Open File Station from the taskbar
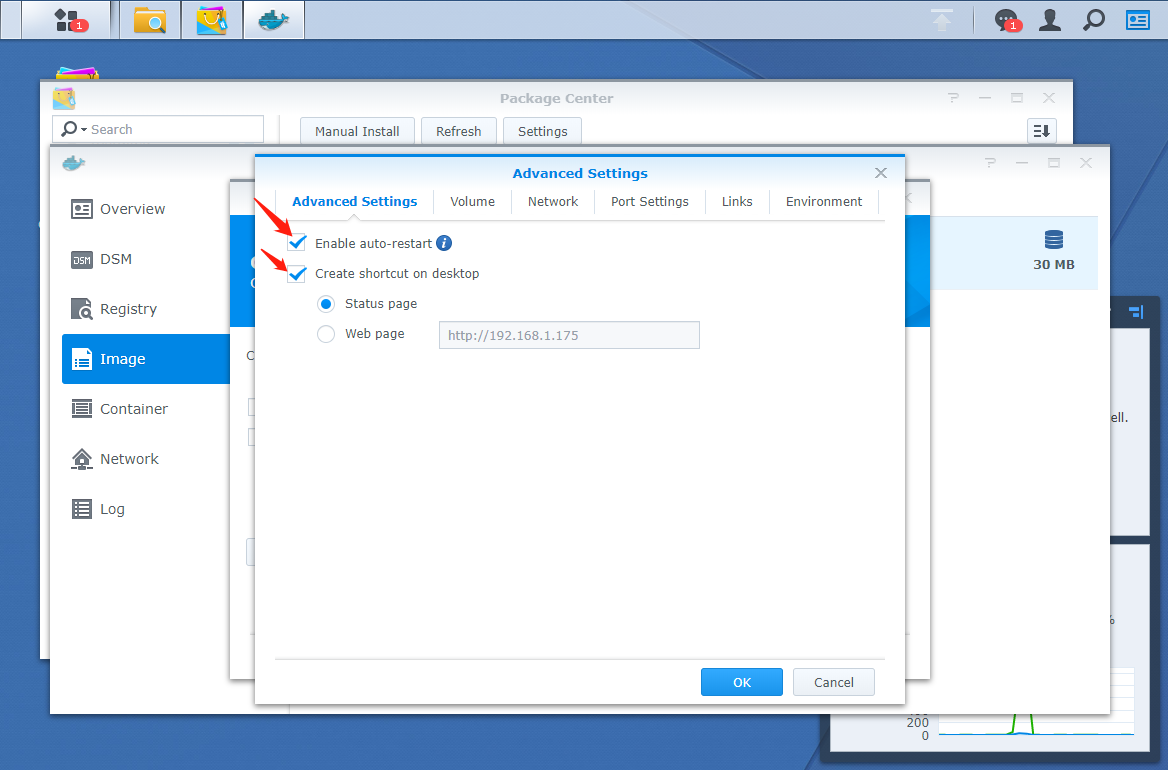This screenshot has width=1168, height=770. [150, 19]
